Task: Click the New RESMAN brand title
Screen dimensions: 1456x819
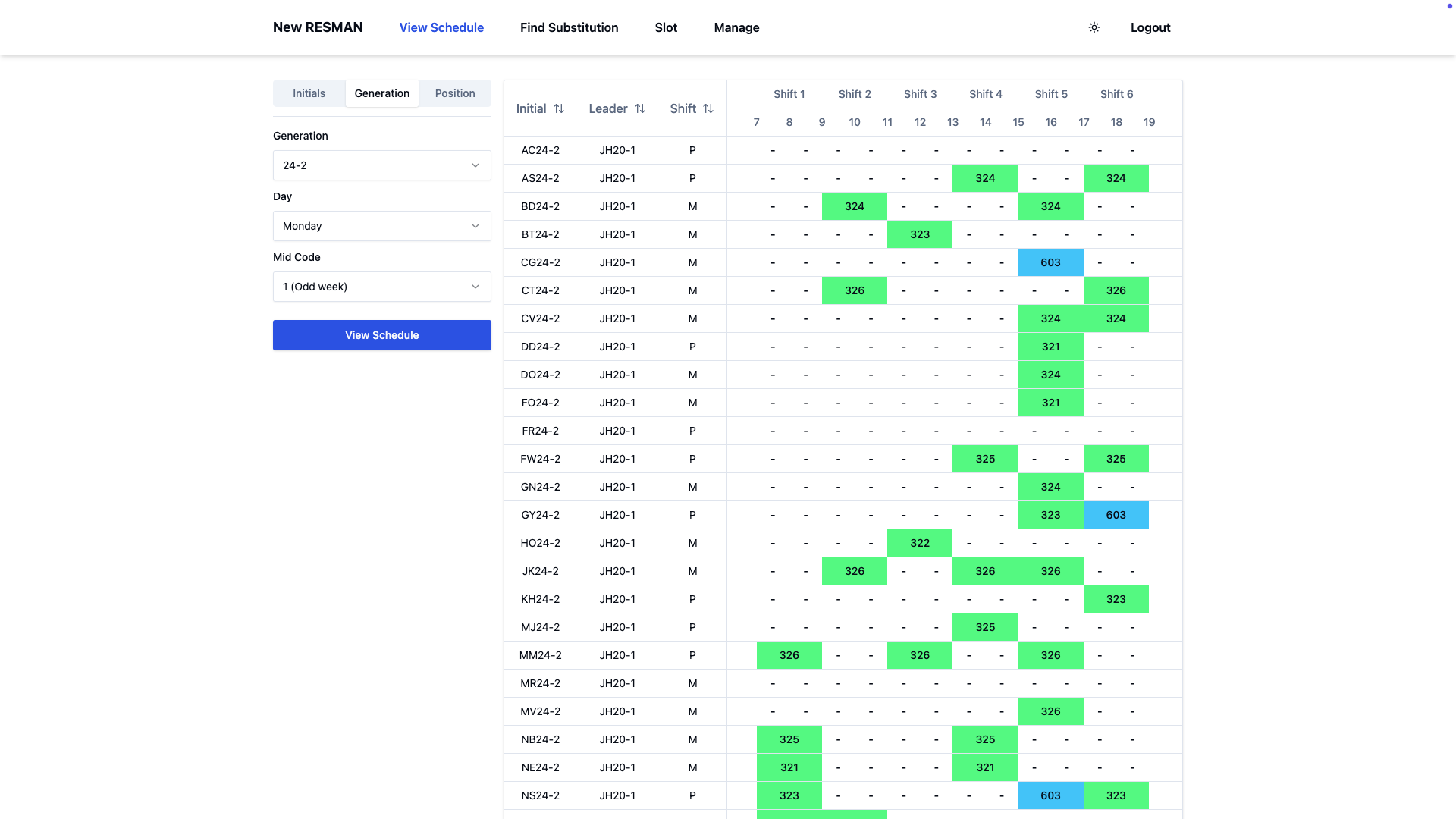Action: (318, 27)
